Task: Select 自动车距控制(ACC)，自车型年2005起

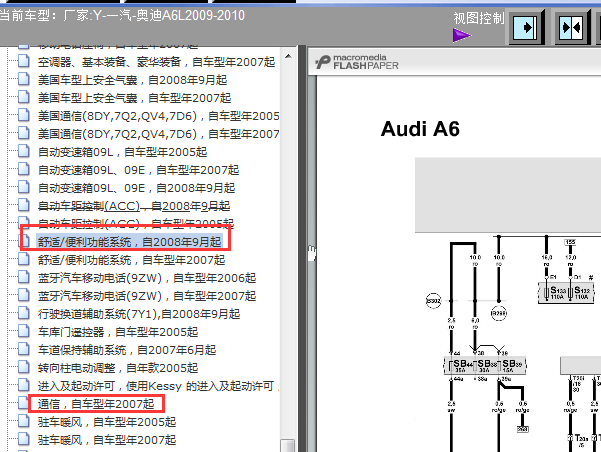Action: 136,223
